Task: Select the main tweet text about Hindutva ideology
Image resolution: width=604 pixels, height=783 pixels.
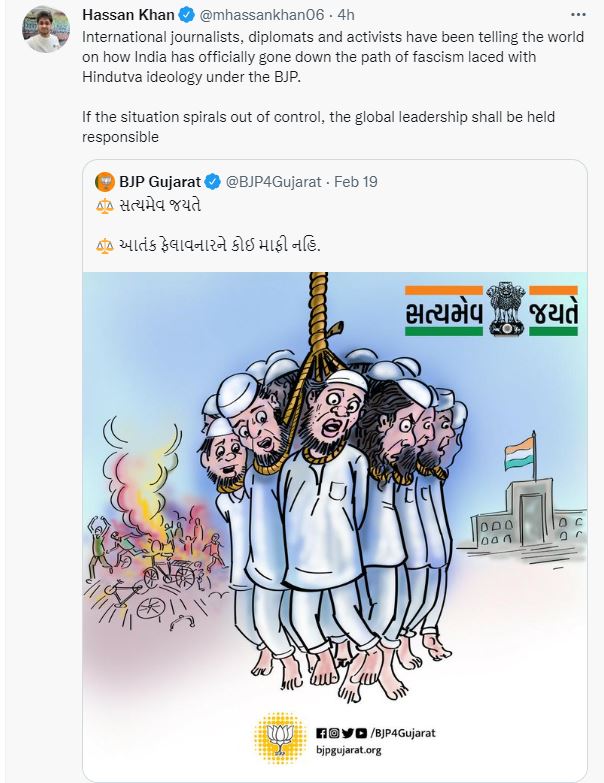Action: click(x=333, y=57)
